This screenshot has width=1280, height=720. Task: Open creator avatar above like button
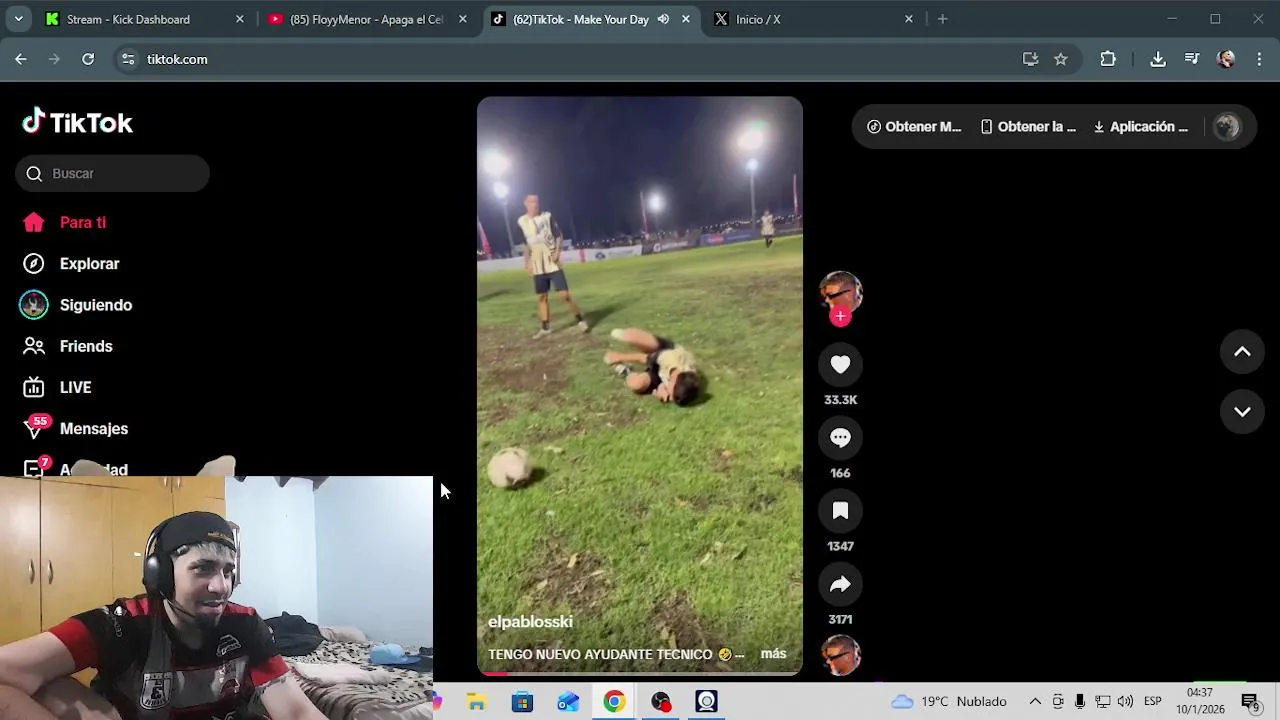[x=840, y=291]
